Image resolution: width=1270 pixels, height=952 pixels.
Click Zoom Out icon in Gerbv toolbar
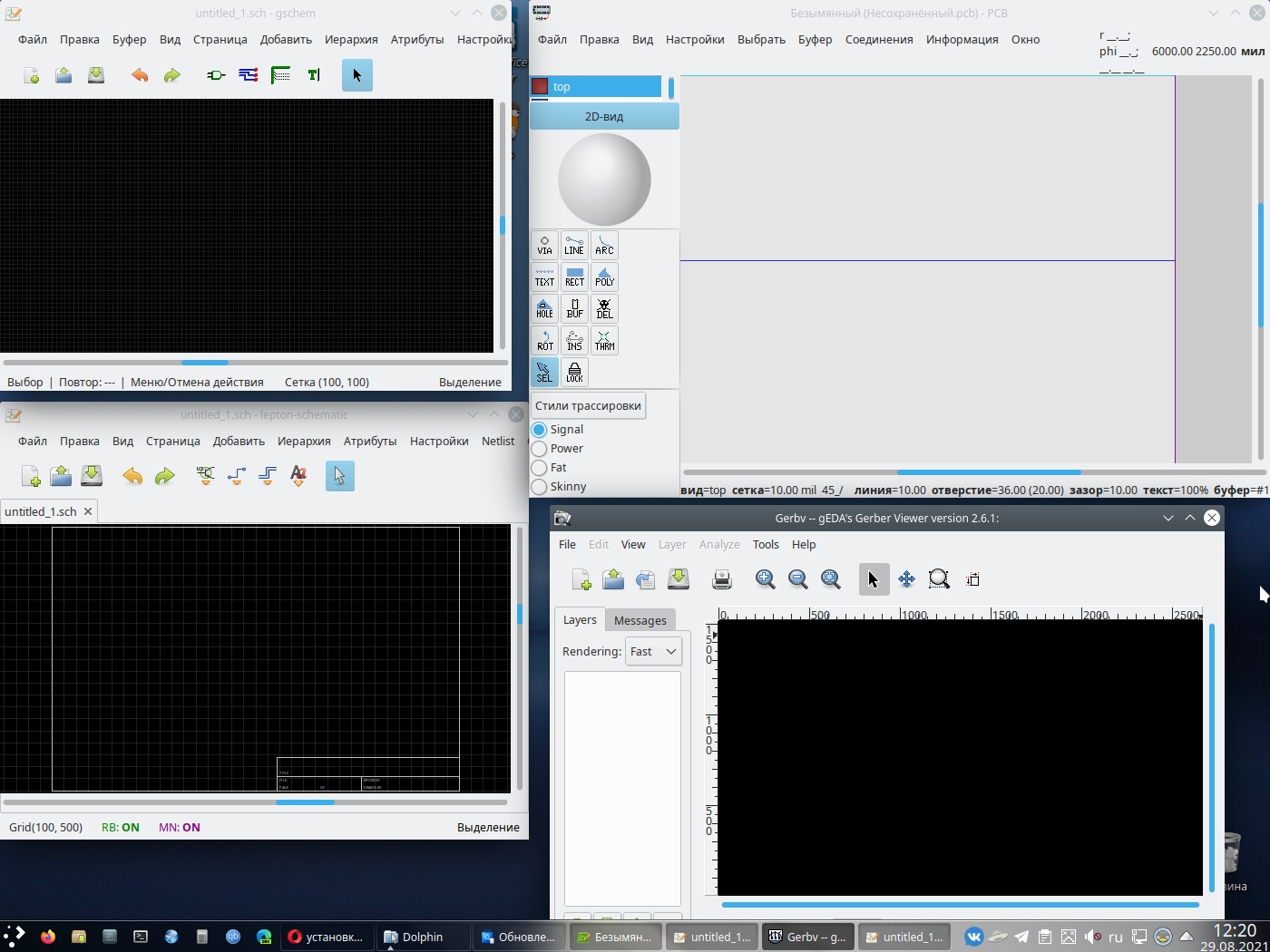click(798, 579)
